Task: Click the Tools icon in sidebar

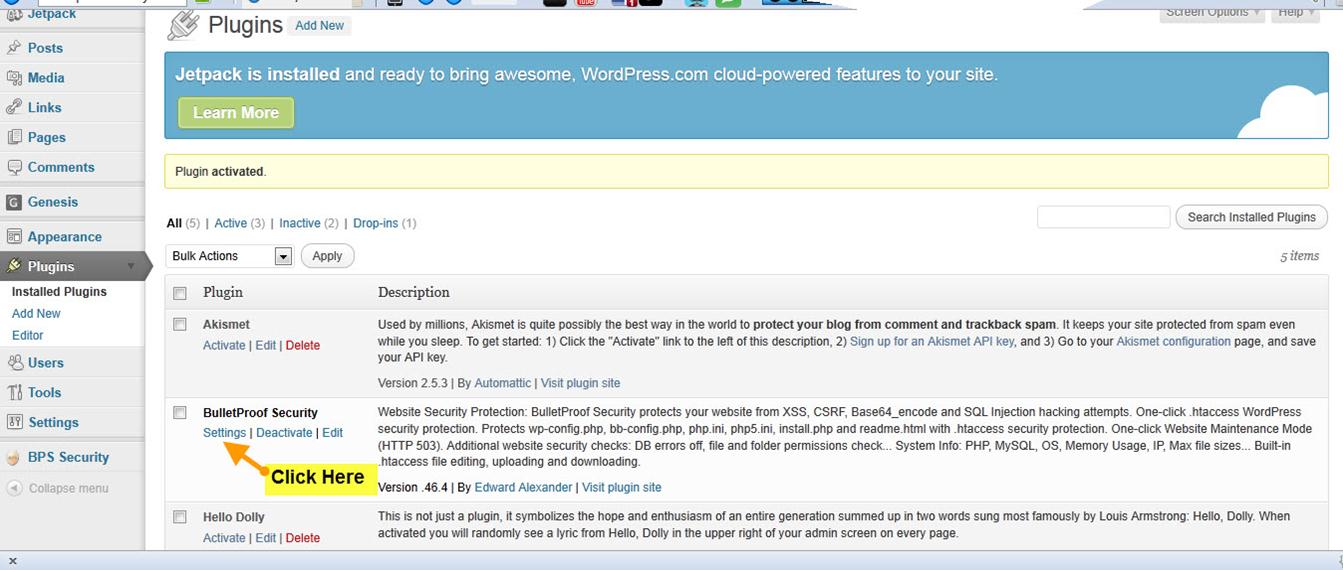Action: coord(14,393)
